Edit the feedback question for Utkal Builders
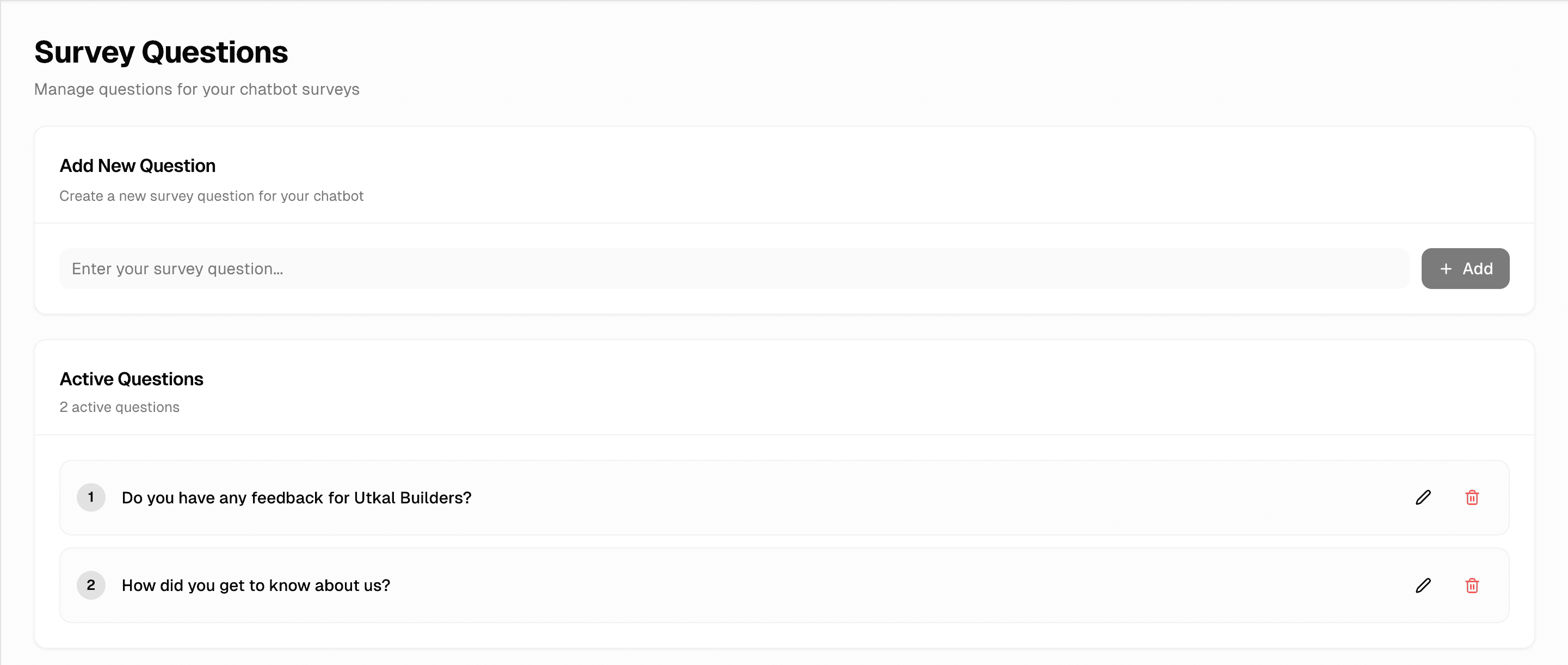 coord(1424,497)
